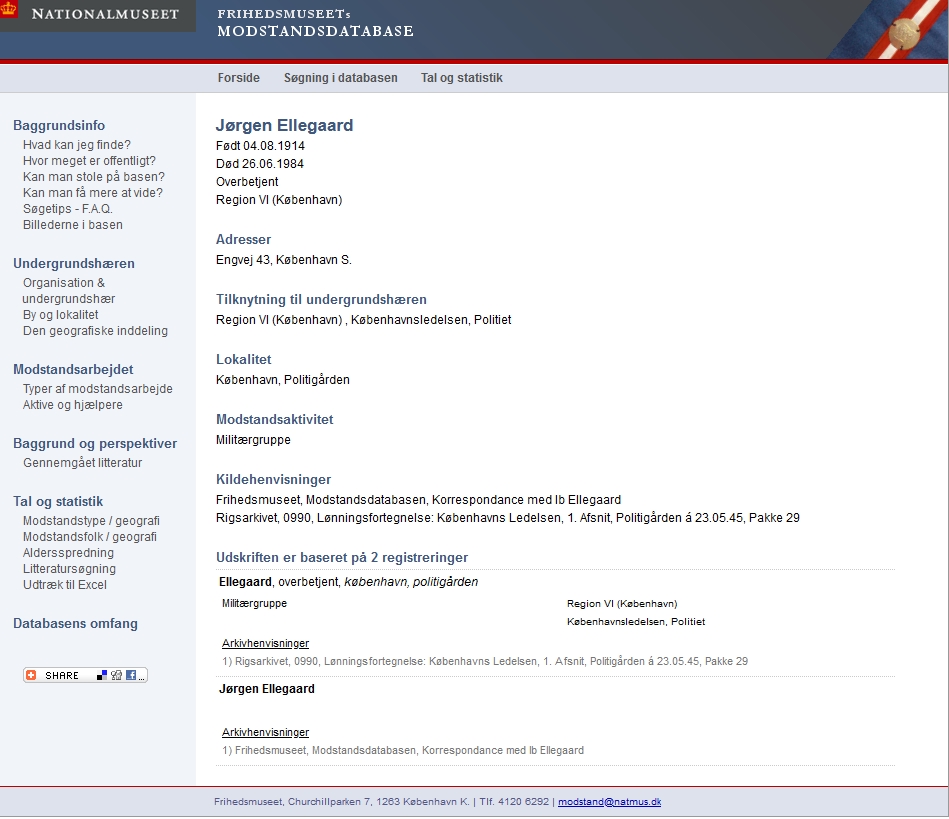Click 'København, Politigården' locality text
This screenshot has width=949, height=819.
click(x=283, y=380)
